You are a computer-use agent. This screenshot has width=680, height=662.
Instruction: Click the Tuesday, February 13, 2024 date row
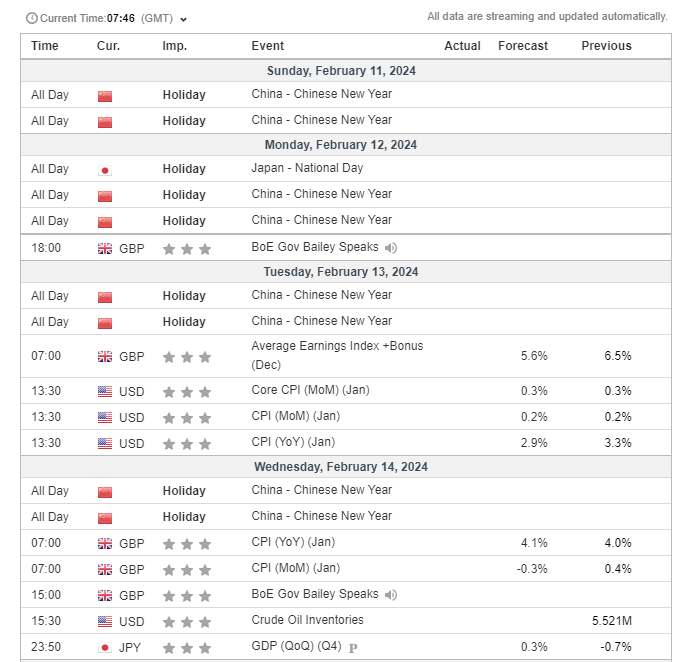(x=341, y=272)
